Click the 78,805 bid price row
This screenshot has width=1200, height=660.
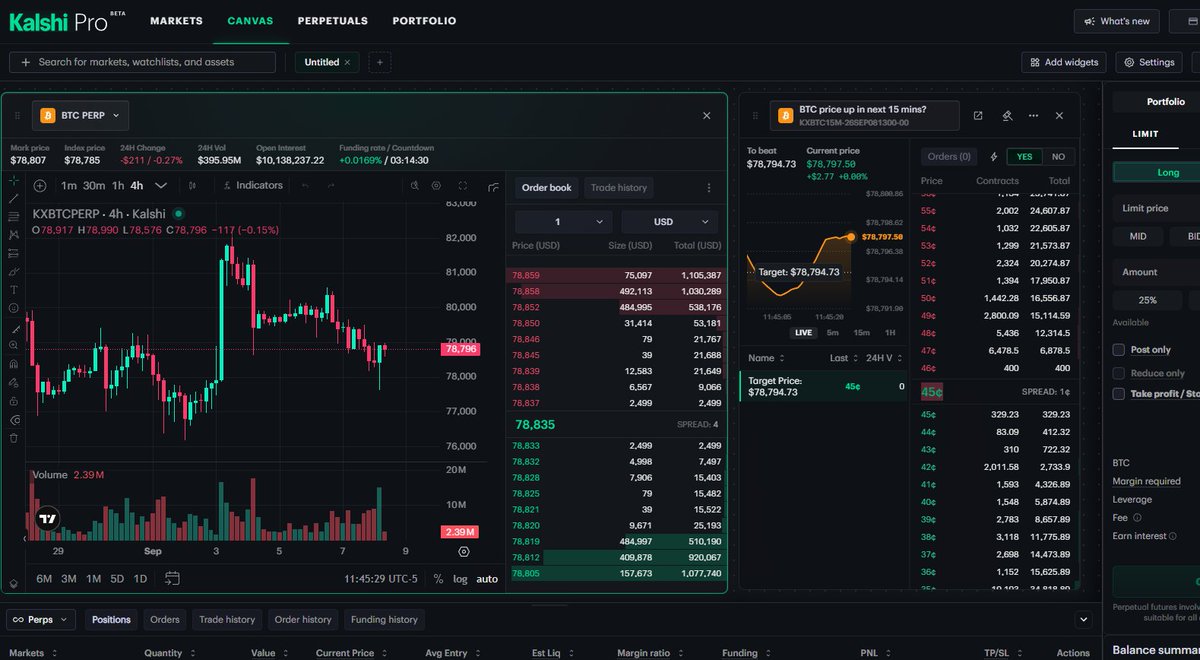(617, 573)
